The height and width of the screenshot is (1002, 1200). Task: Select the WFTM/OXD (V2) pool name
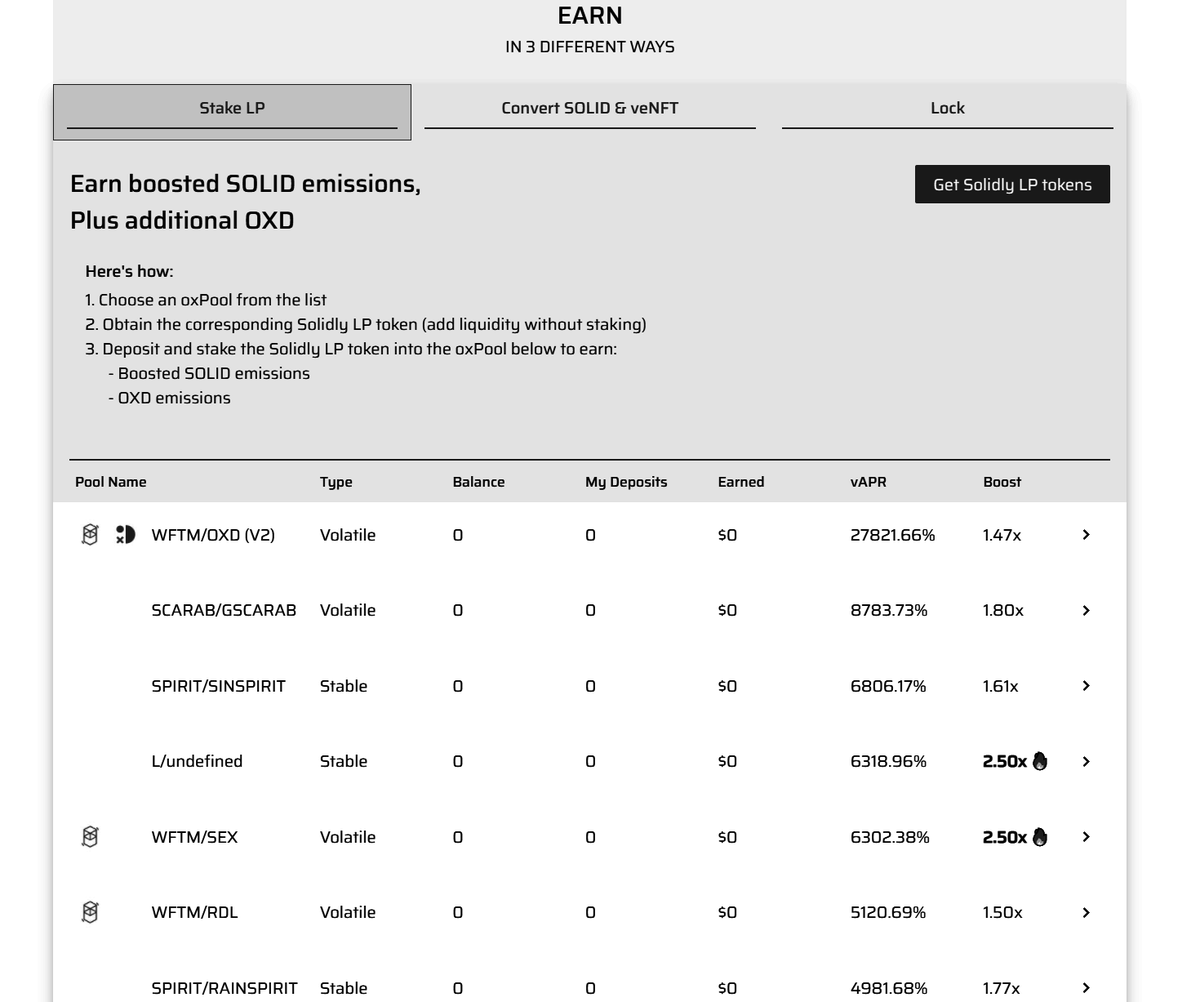coord(213,535)
